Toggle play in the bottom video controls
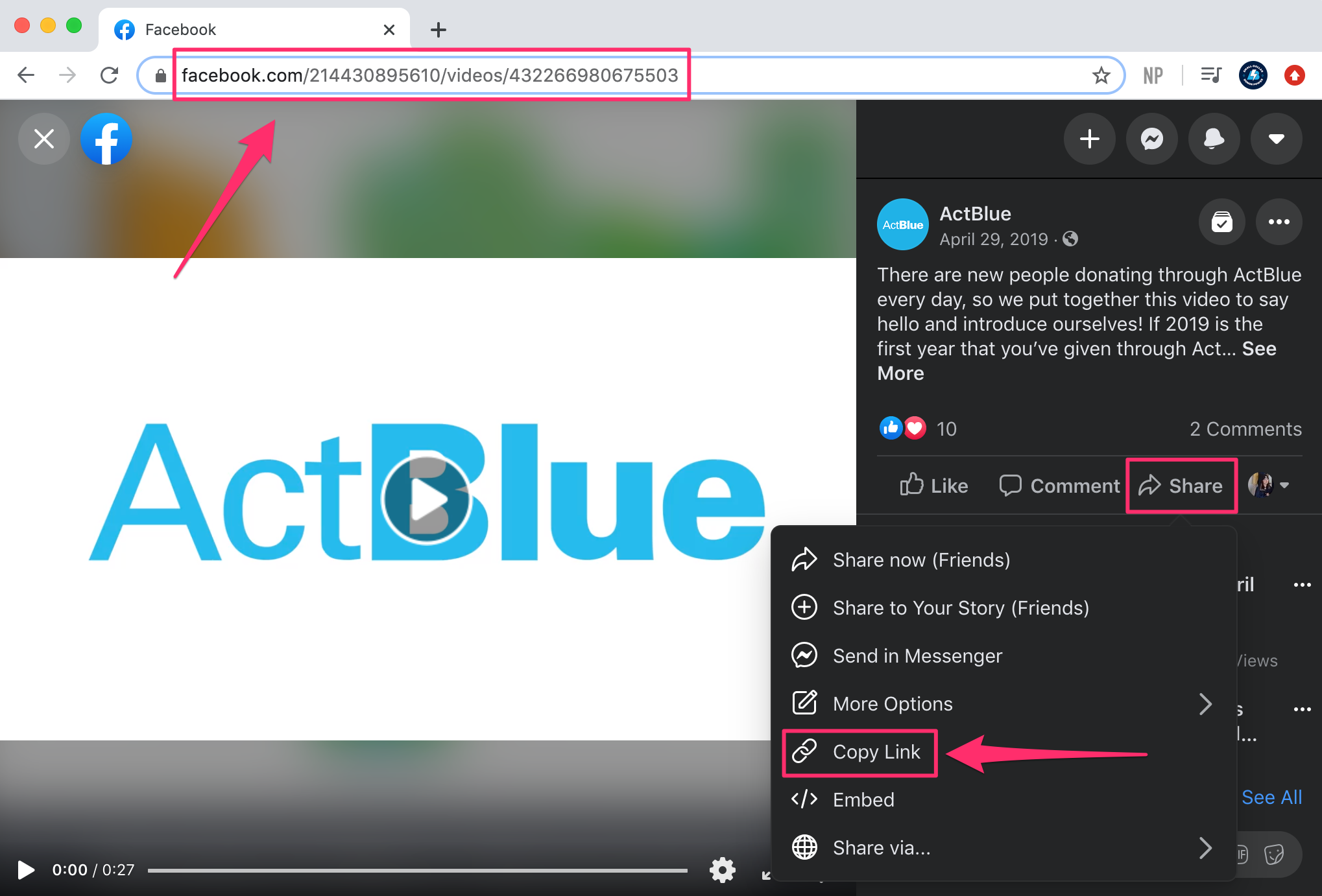 [x=26, y=869]
